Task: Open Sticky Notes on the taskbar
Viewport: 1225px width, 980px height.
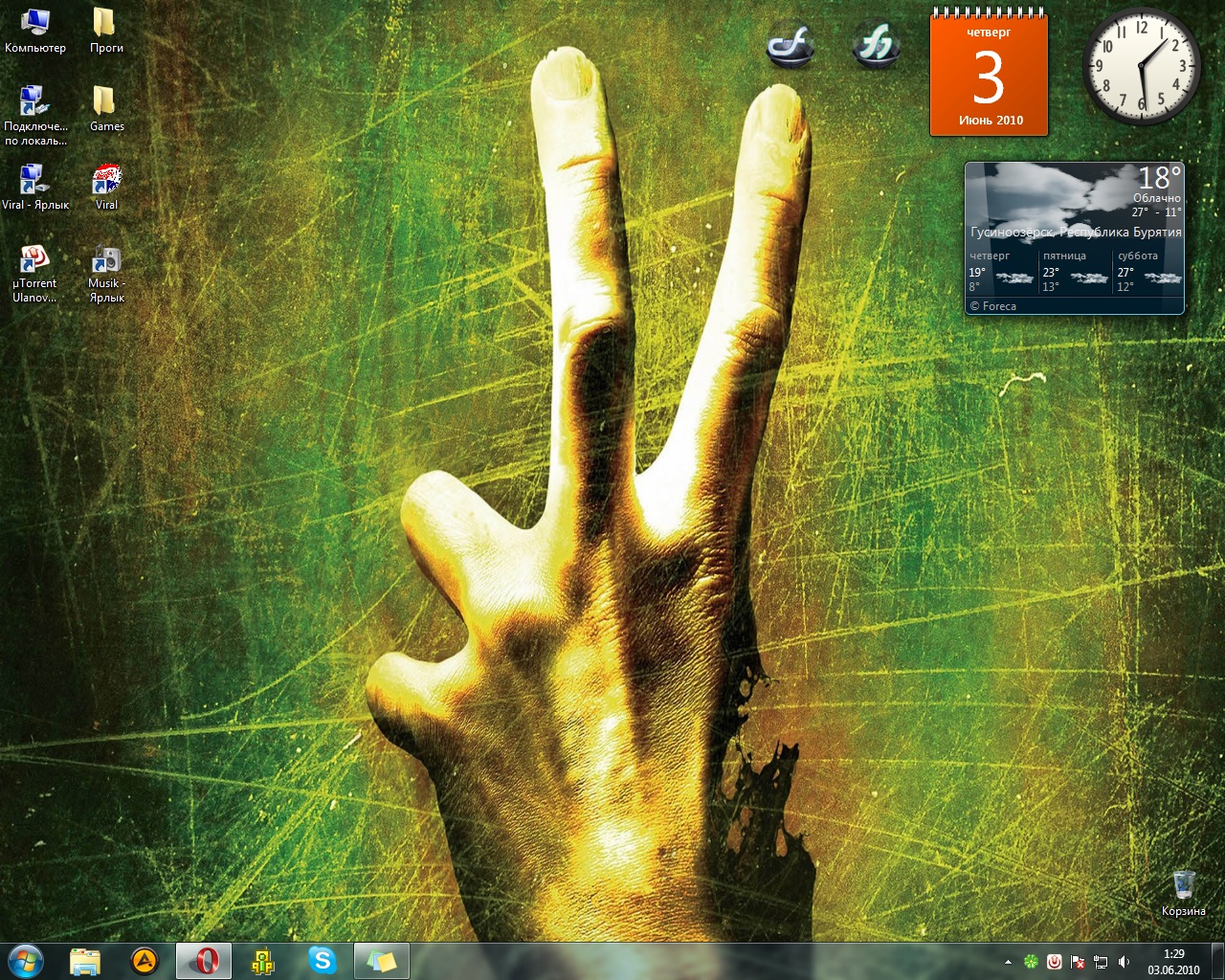Action: tap(381, 961)
